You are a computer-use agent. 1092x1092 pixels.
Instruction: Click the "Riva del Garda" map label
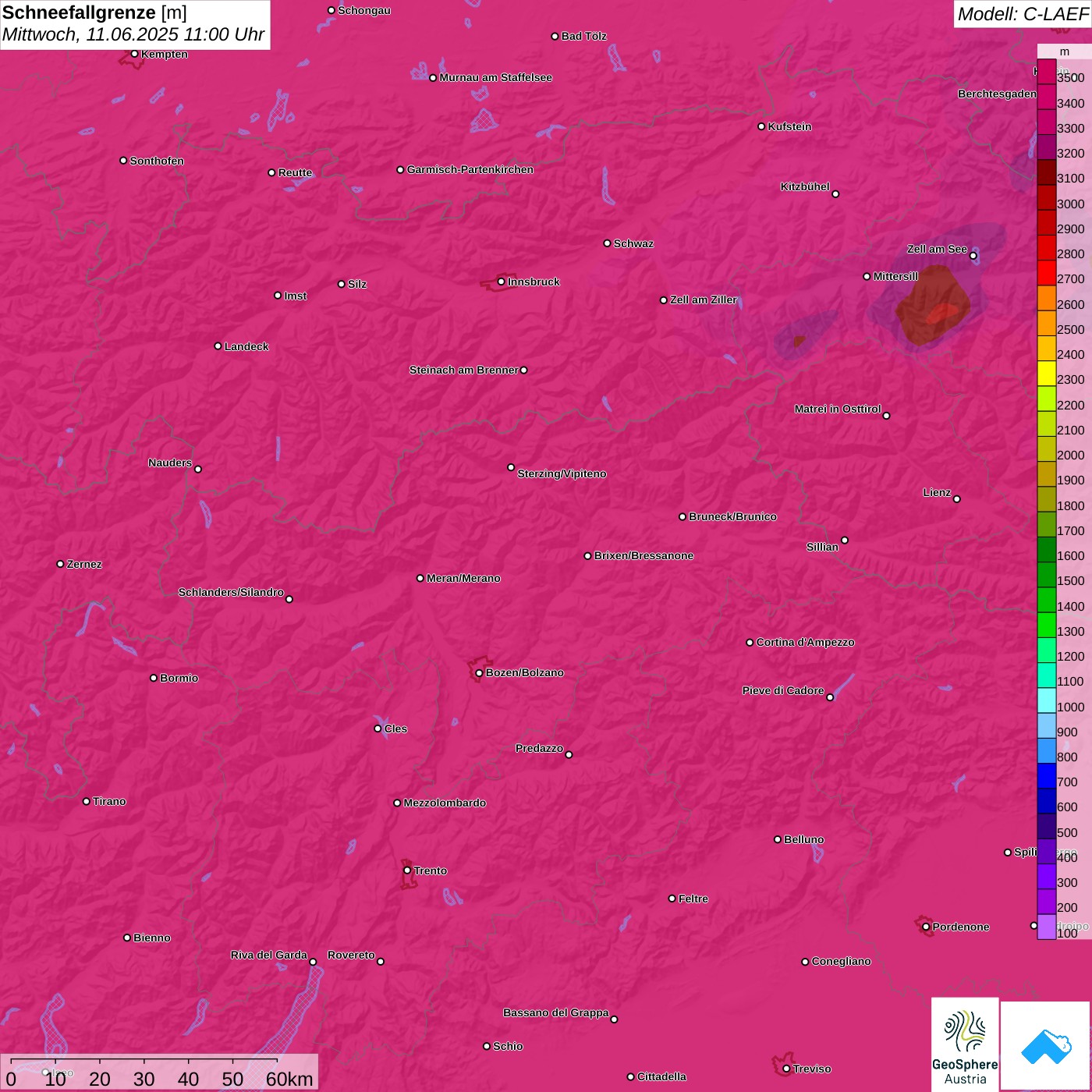[x=269, y=955]
